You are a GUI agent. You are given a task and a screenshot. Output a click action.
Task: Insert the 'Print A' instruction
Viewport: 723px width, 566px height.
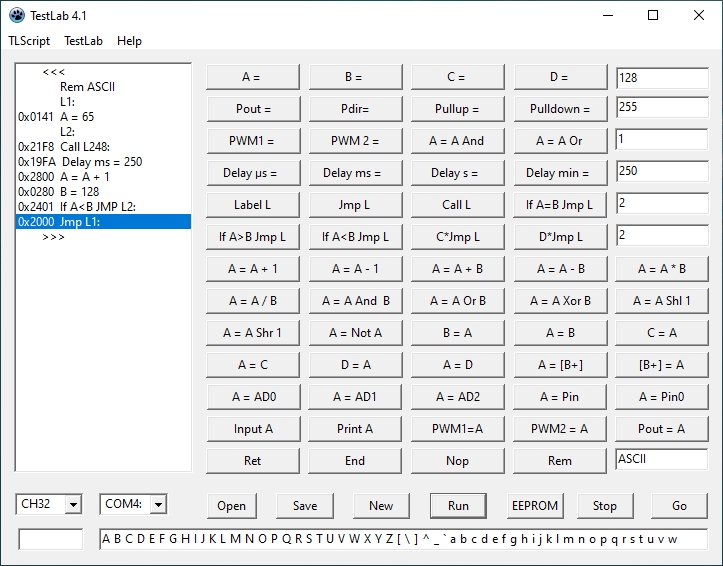[x=354, y=428]
